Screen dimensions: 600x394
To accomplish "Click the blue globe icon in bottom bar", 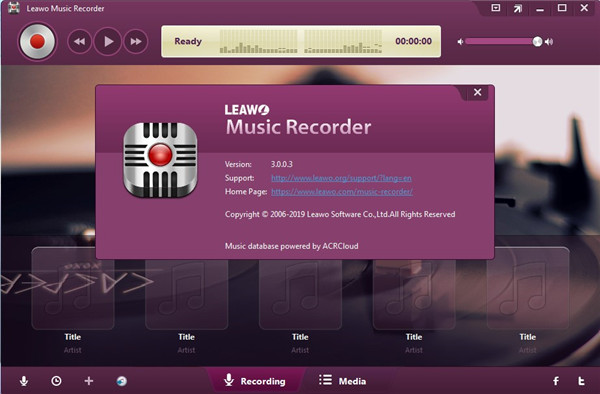I will (122, 381).
